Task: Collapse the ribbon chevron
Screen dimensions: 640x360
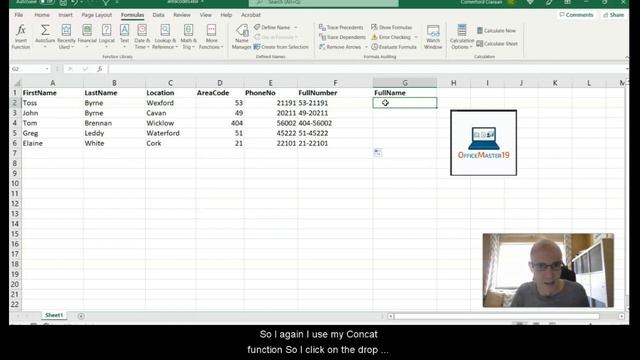Action: click(627, 57)
